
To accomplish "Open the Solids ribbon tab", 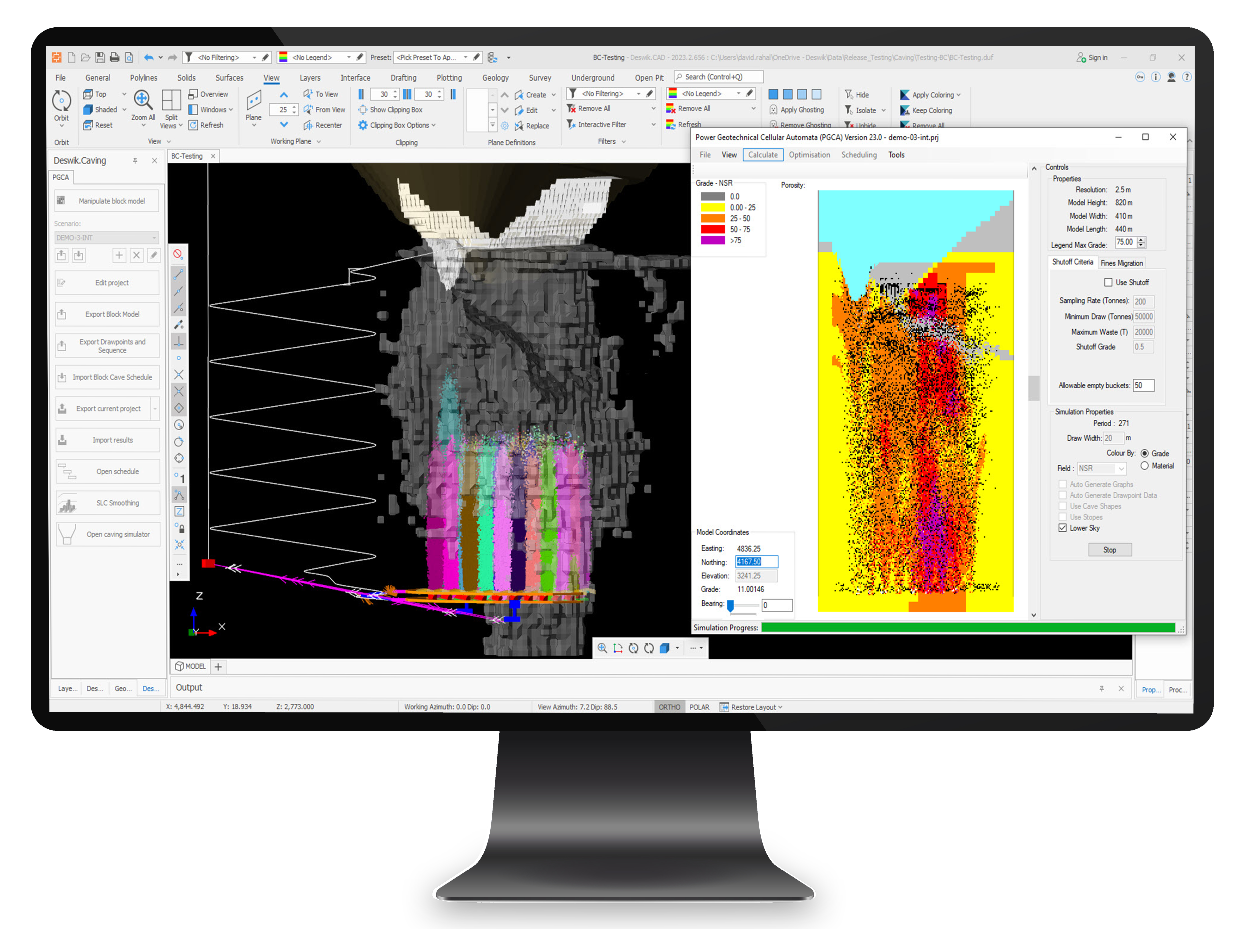I will point(186,78).
